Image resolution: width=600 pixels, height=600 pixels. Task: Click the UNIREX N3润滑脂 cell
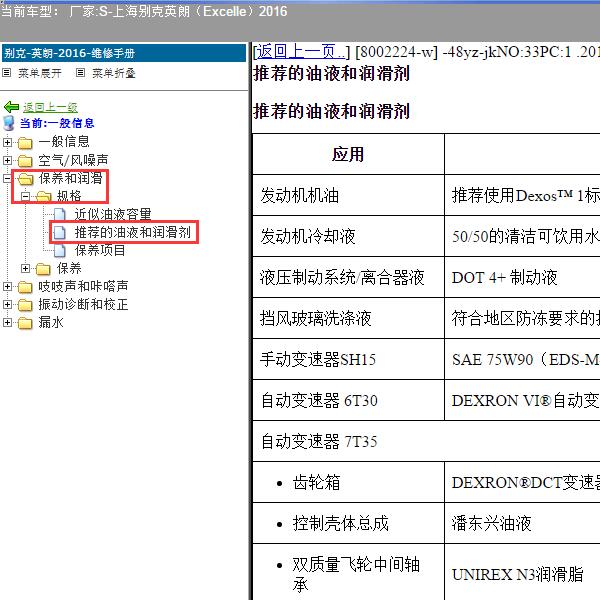[x=522, y=574]
